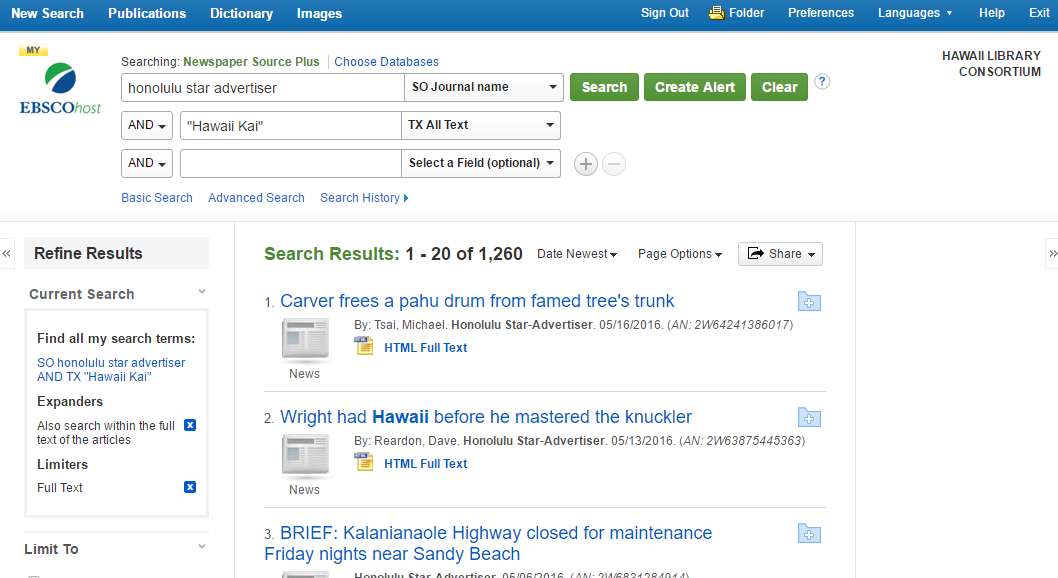
Task: Change second row AND operator dropdown
Action: click(147, 125)
